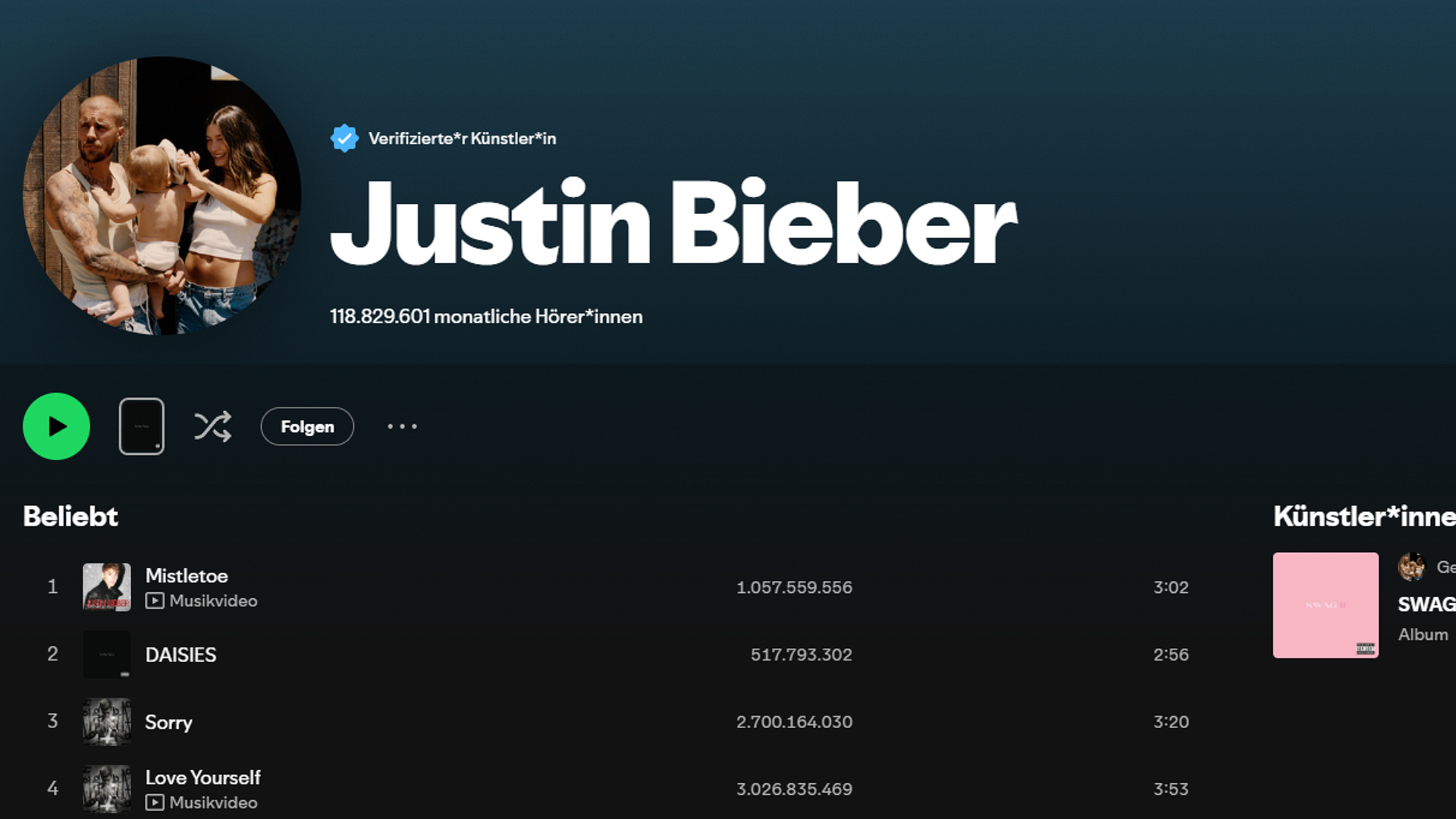The width and height of the screenshot is (1456, 819).
Task: Click Mistletoe's music video icon
Action: 155,601
